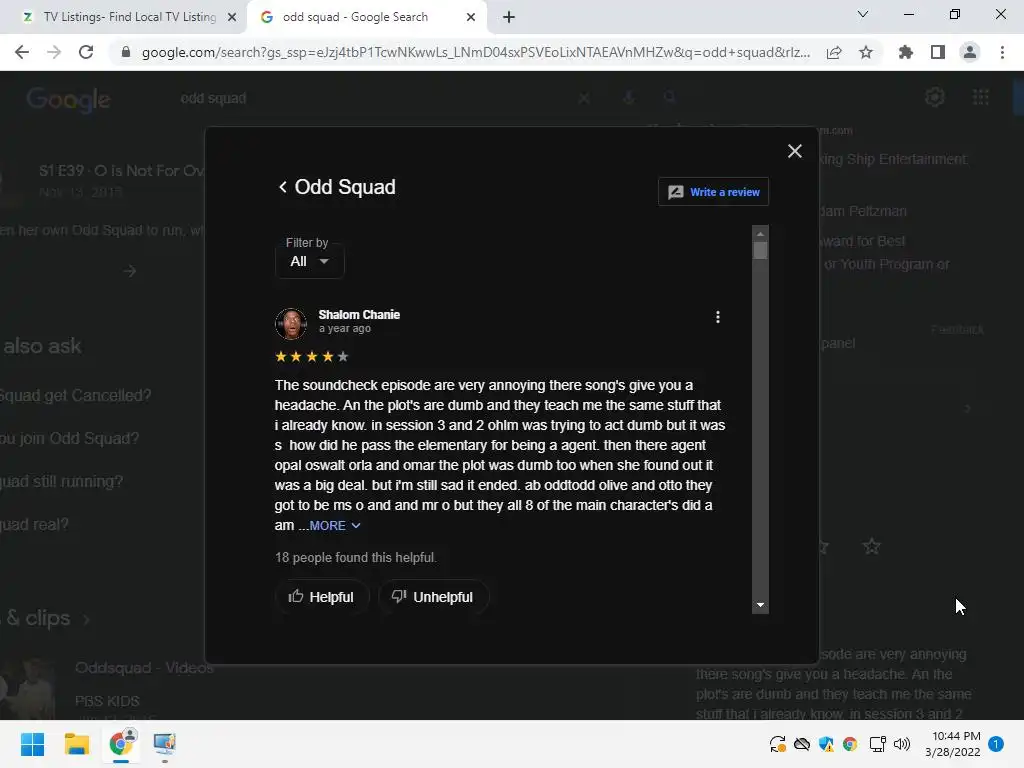Open the reviewer name Shalom Chanie
The height and width of the screenshot is (768, 1024).
pos(359,315)
